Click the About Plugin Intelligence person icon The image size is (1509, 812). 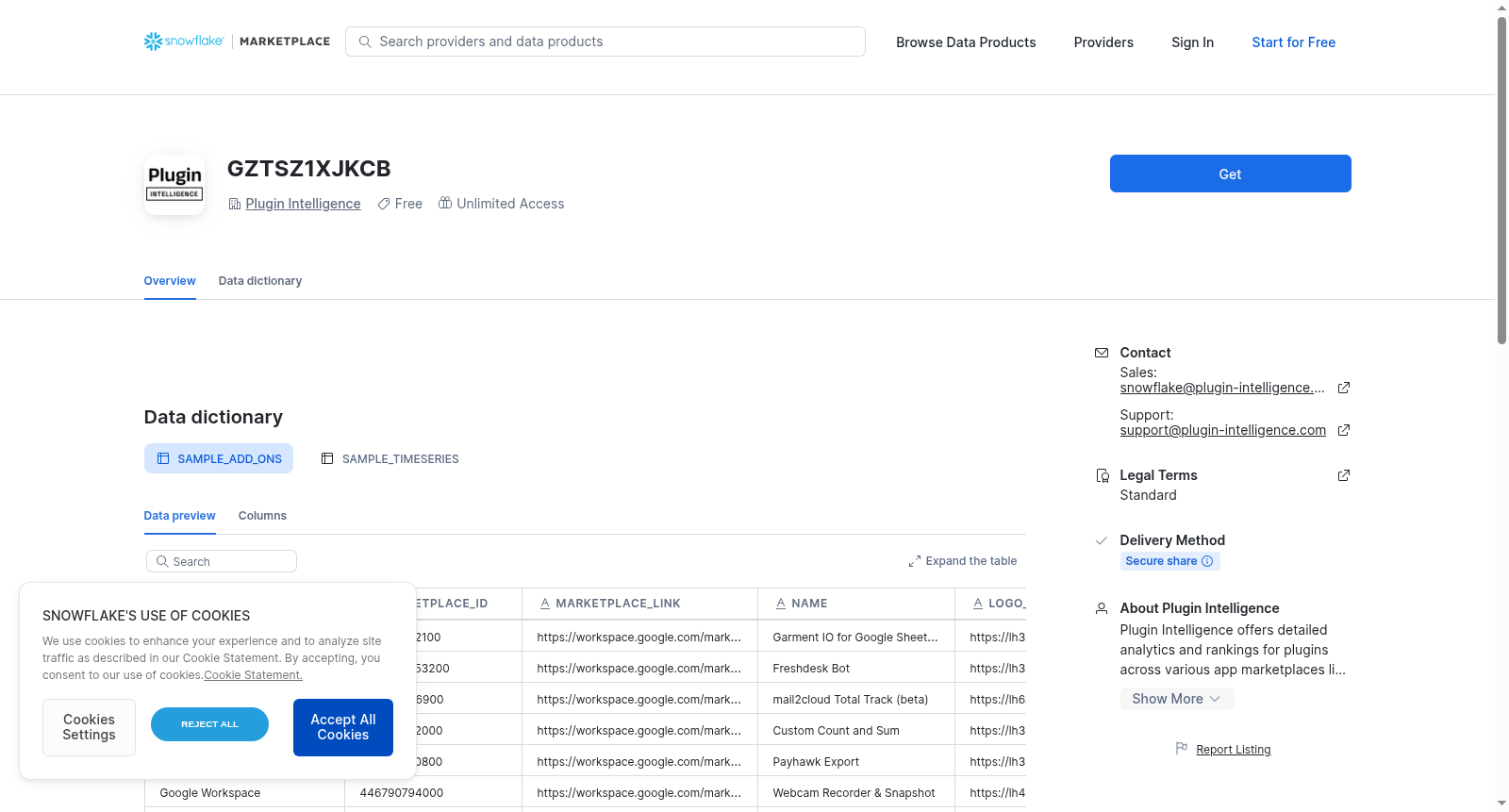click(x=1102, y=608)
